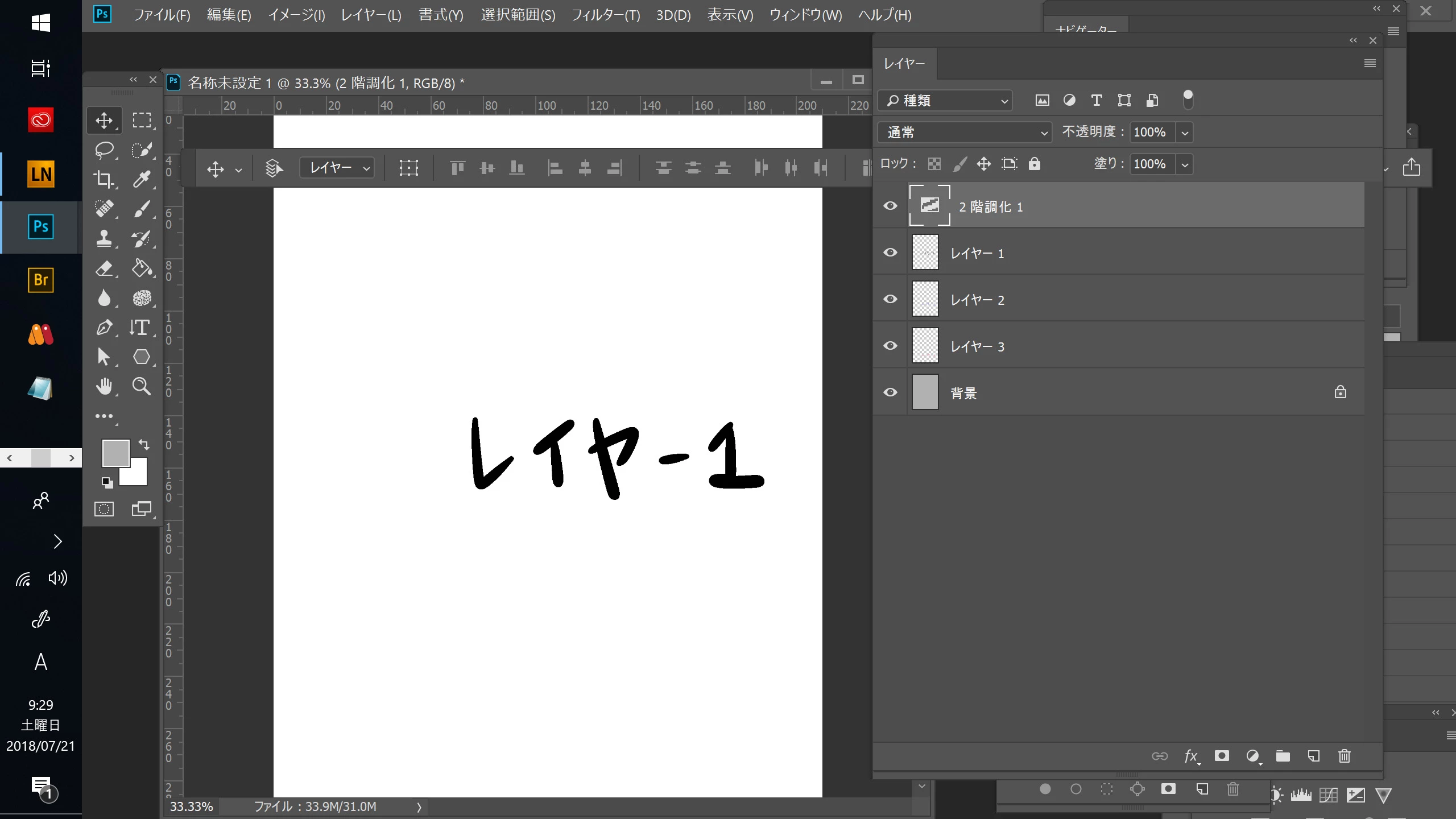The image size is (1456, 819).
Task: Open the 種類 layer filter dropdown
Action: (x=946, y=101)
